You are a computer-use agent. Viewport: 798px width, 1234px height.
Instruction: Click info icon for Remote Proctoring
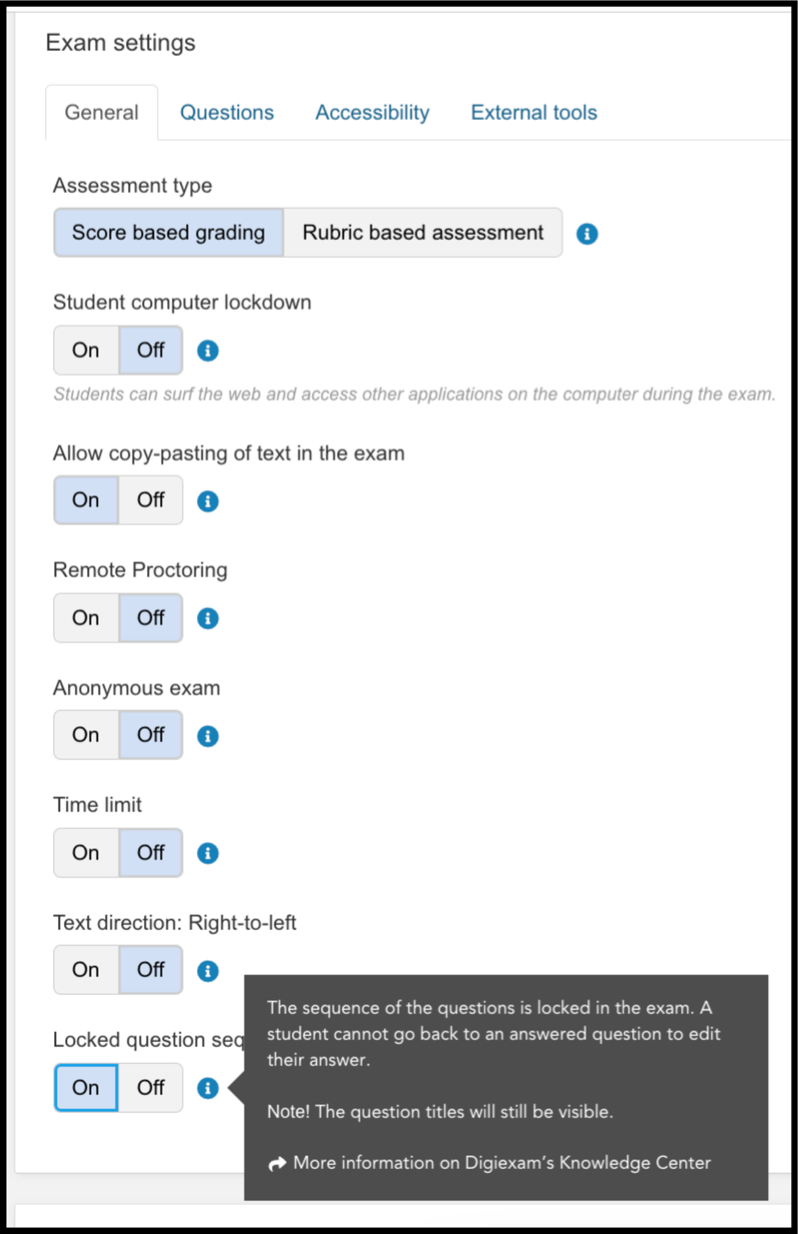coord(208,619)
